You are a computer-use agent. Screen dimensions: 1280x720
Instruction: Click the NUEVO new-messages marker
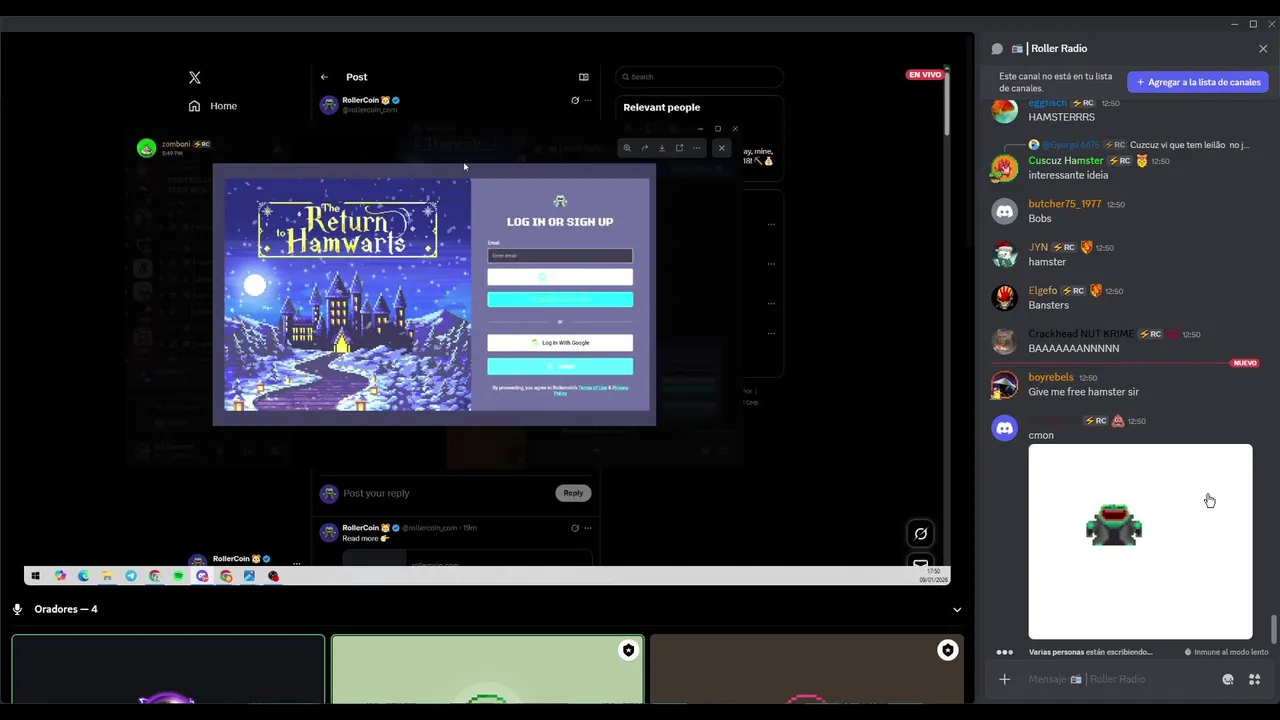pos(1245,363)
